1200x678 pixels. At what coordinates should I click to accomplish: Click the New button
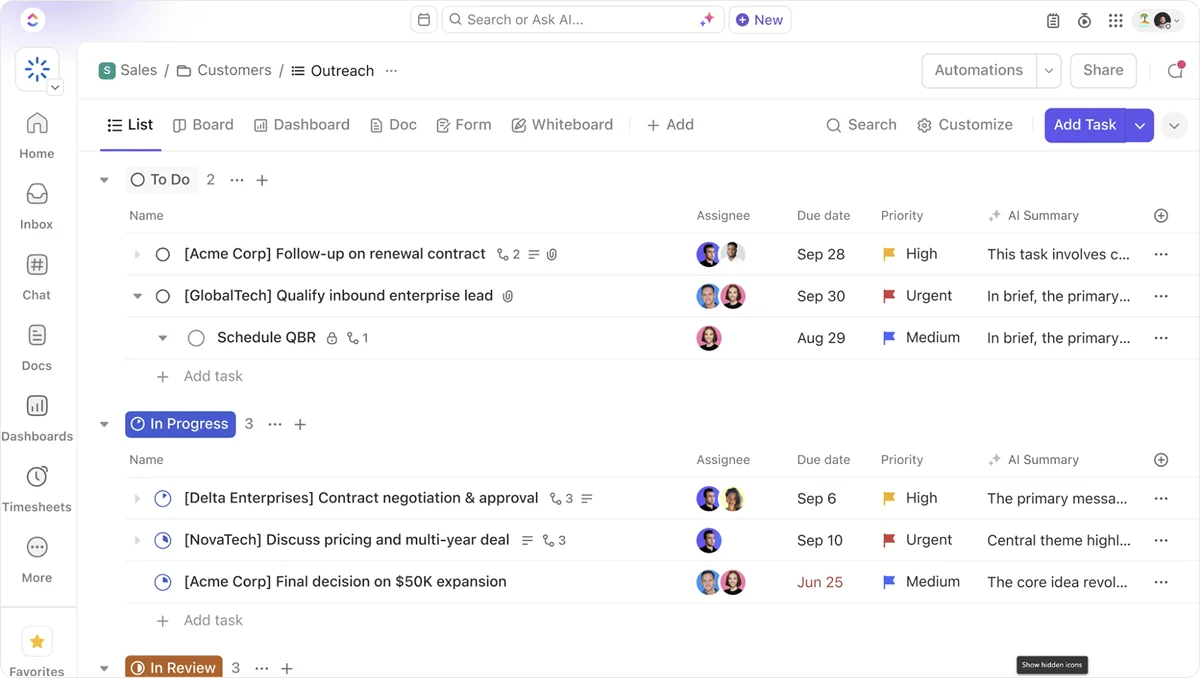pos(760,20)
